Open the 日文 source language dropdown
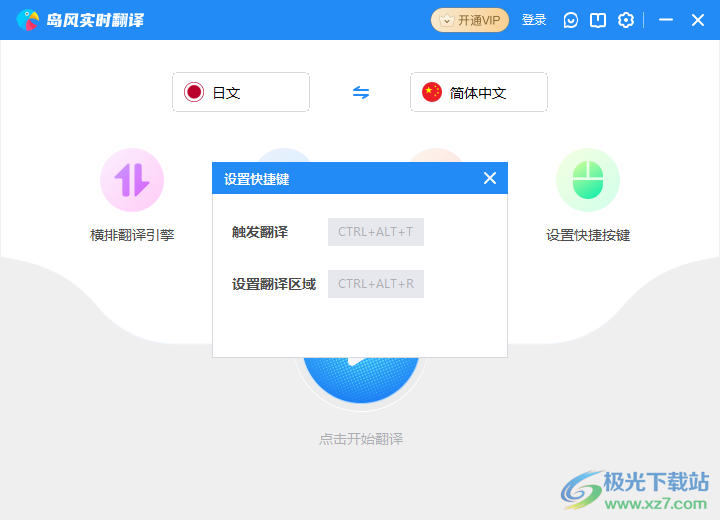 241,92
